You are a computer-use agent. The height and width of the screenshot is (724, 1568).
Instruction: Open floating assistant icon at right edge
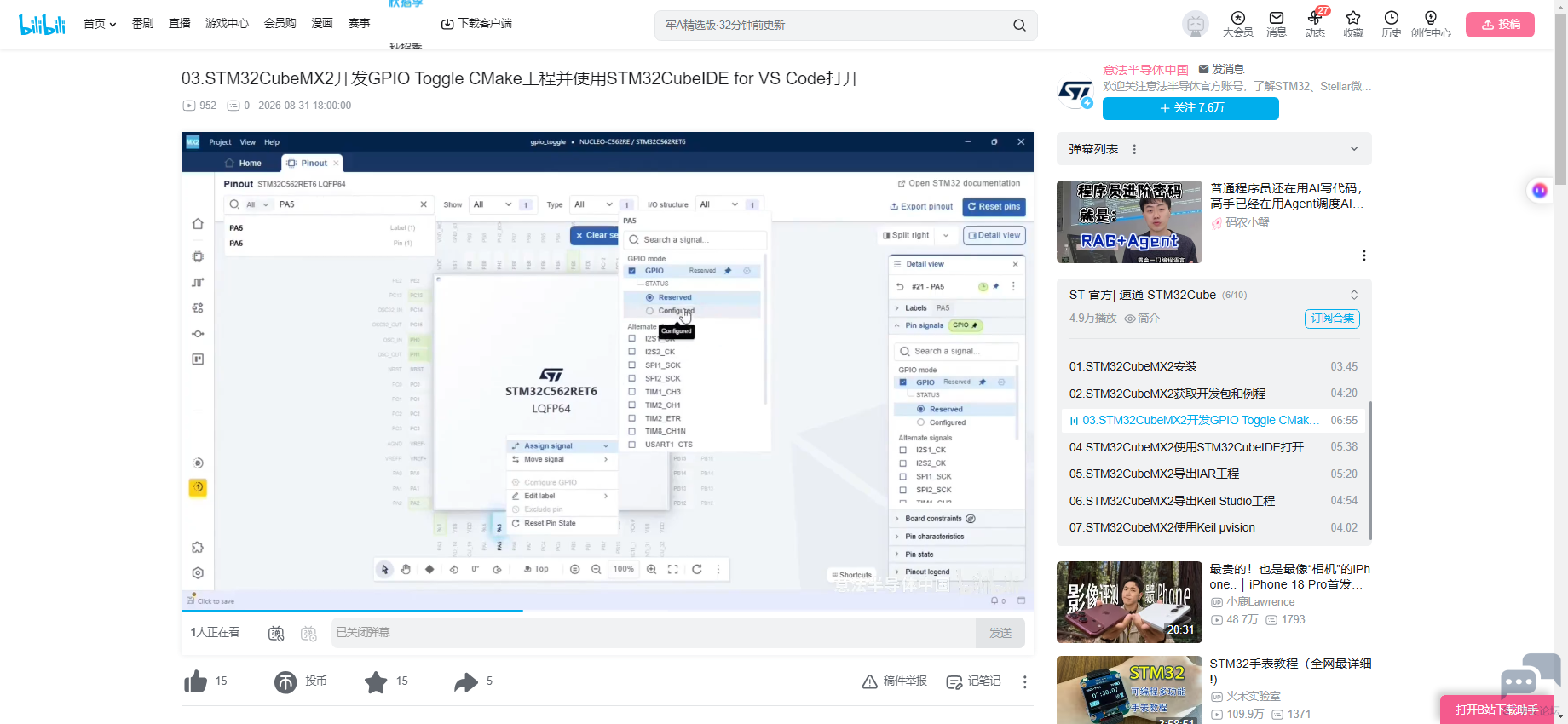point(1539,191)
